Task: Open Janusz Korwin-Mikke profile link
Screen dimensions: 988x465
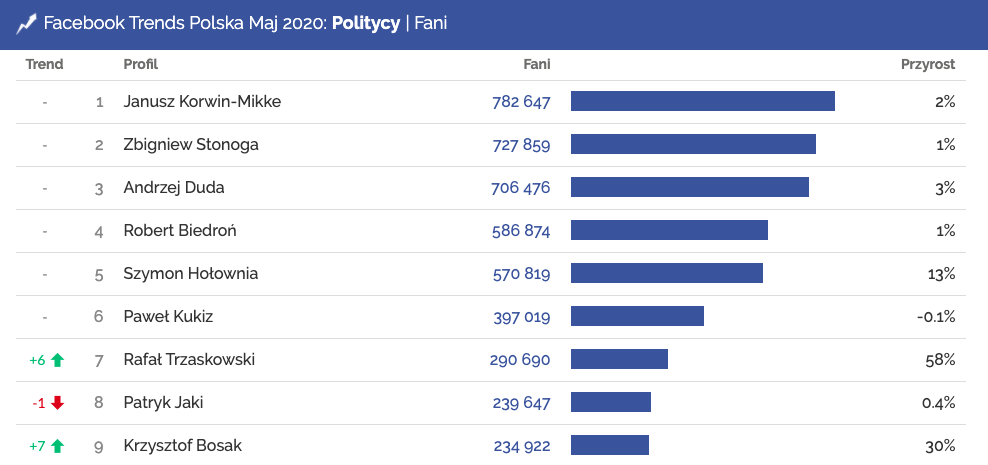Action: (202, 102)
